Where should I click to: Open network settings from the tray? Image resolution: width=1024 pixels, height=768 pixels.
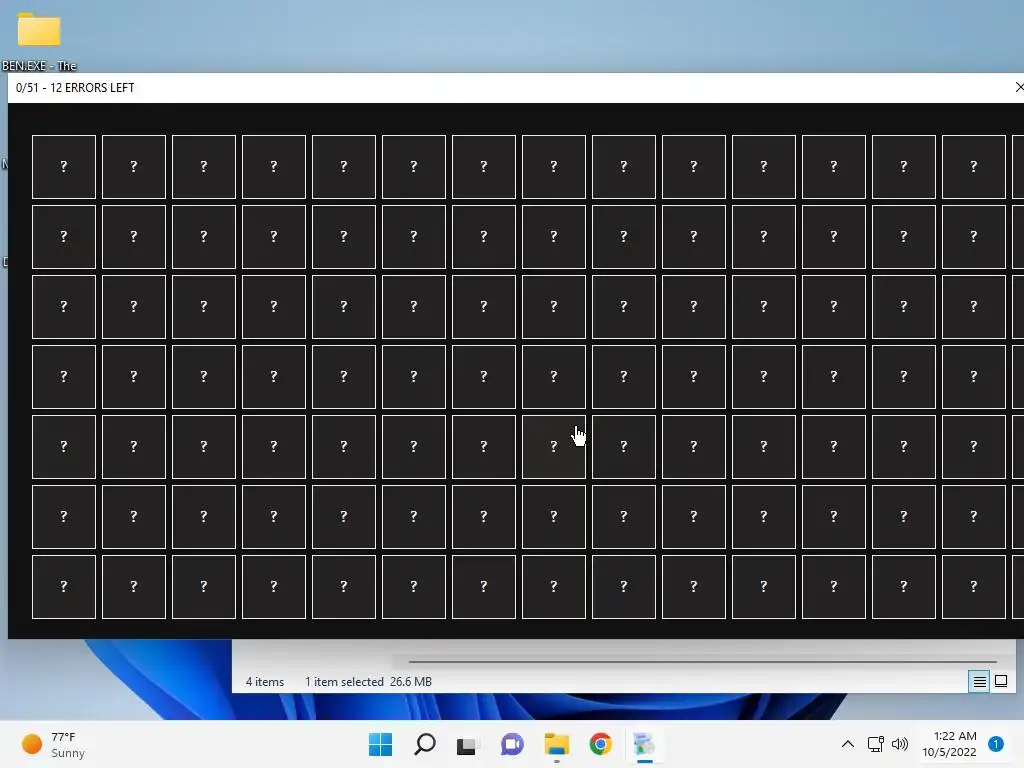876,744
